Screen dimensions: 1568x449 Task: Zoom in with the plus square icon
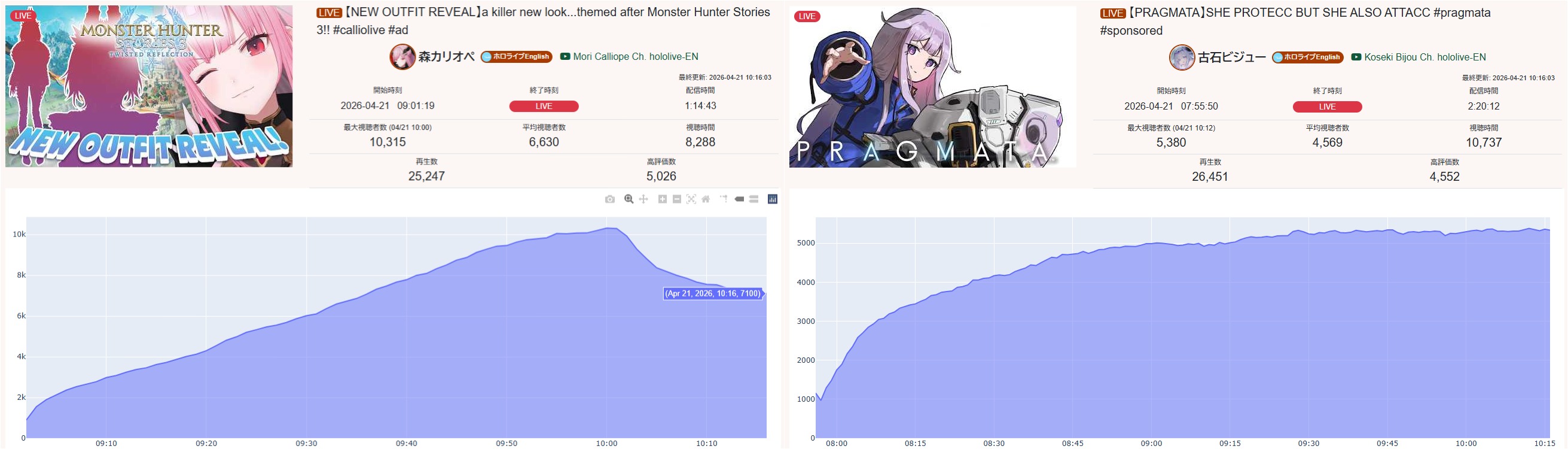[662, 199]
